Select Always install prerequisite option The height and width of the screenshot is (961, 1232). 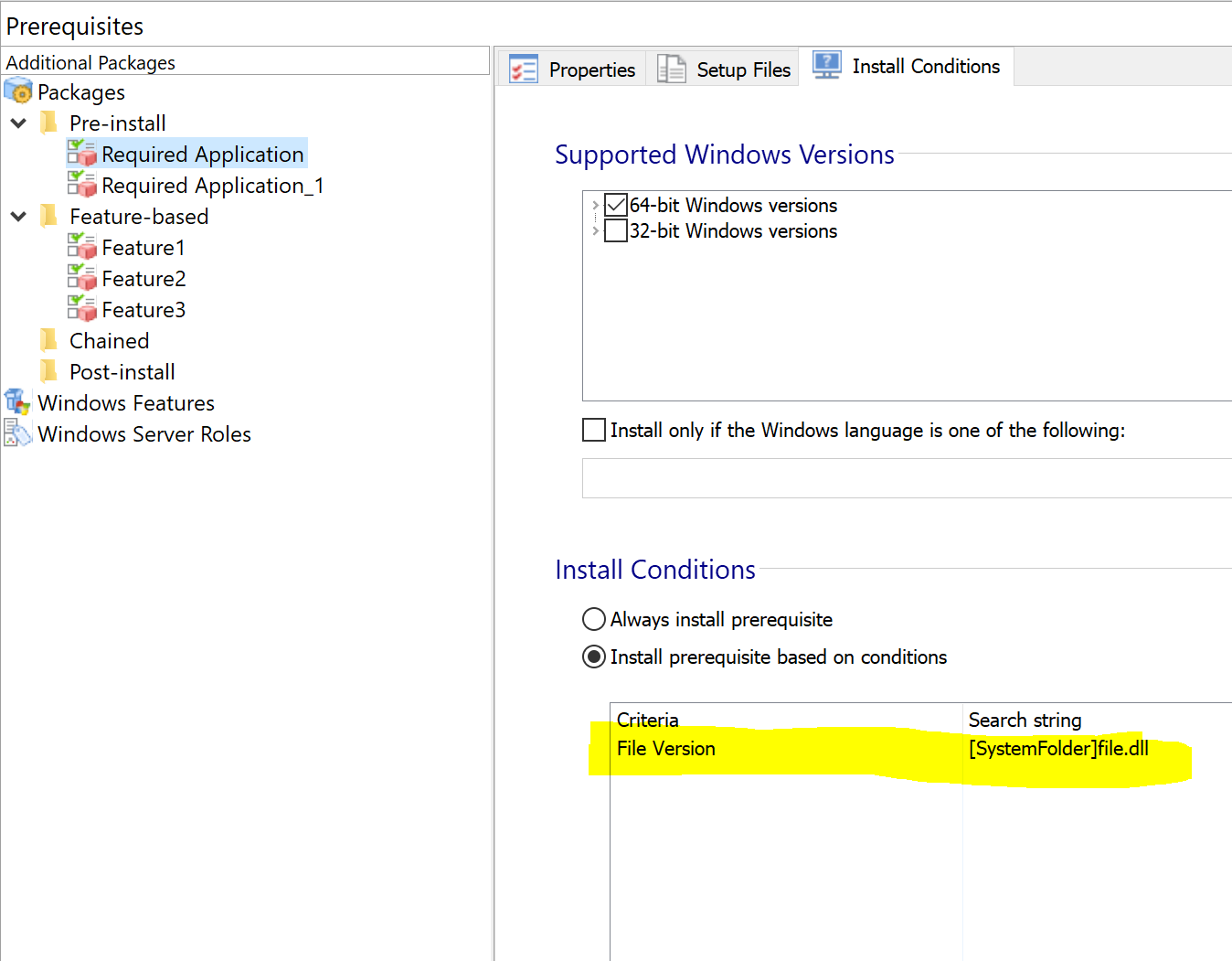[594, 619]
